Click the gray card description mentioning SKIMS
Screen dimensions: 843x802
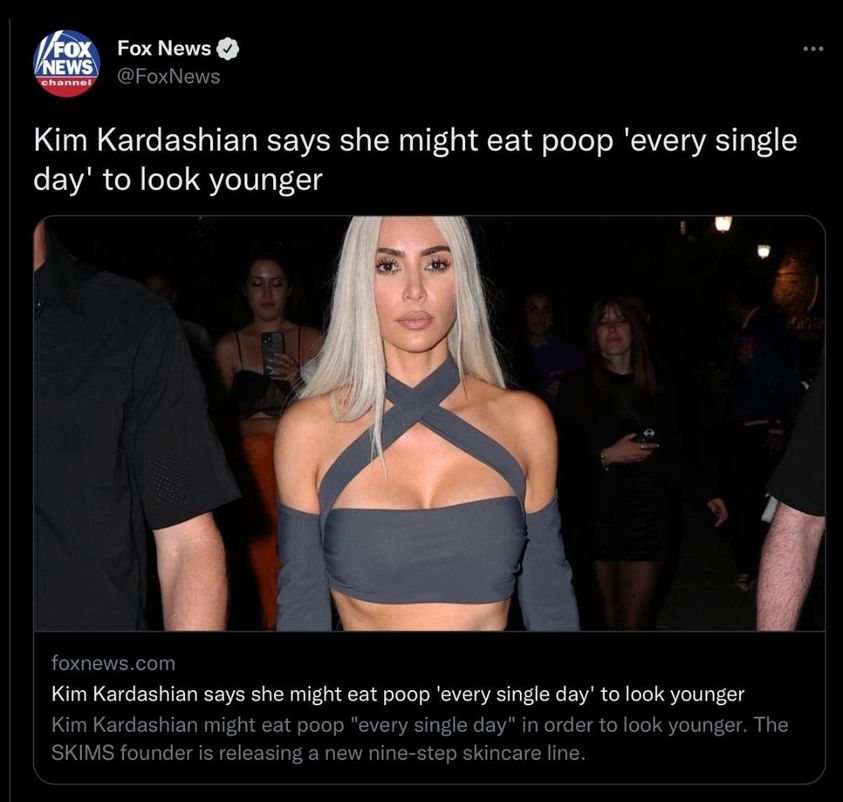pos(420,739)
